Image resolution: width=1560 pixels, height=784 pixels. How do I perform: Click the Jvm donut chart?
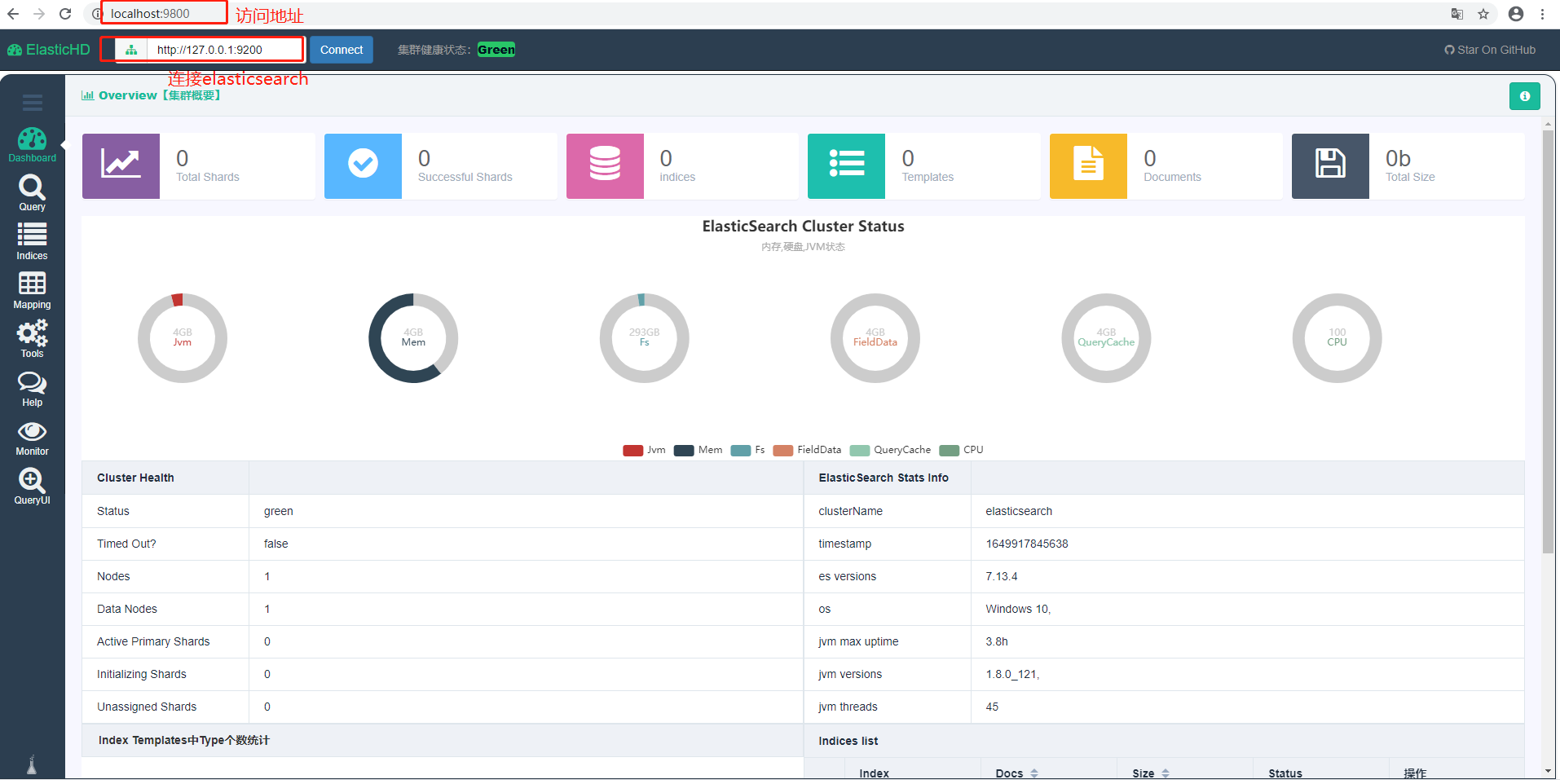tap(183, 337)
